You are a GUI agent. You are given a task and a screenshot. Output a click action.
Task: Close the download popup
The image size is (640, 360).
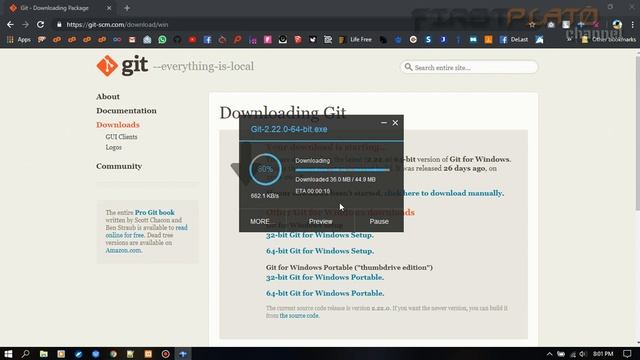click(395, 122)
